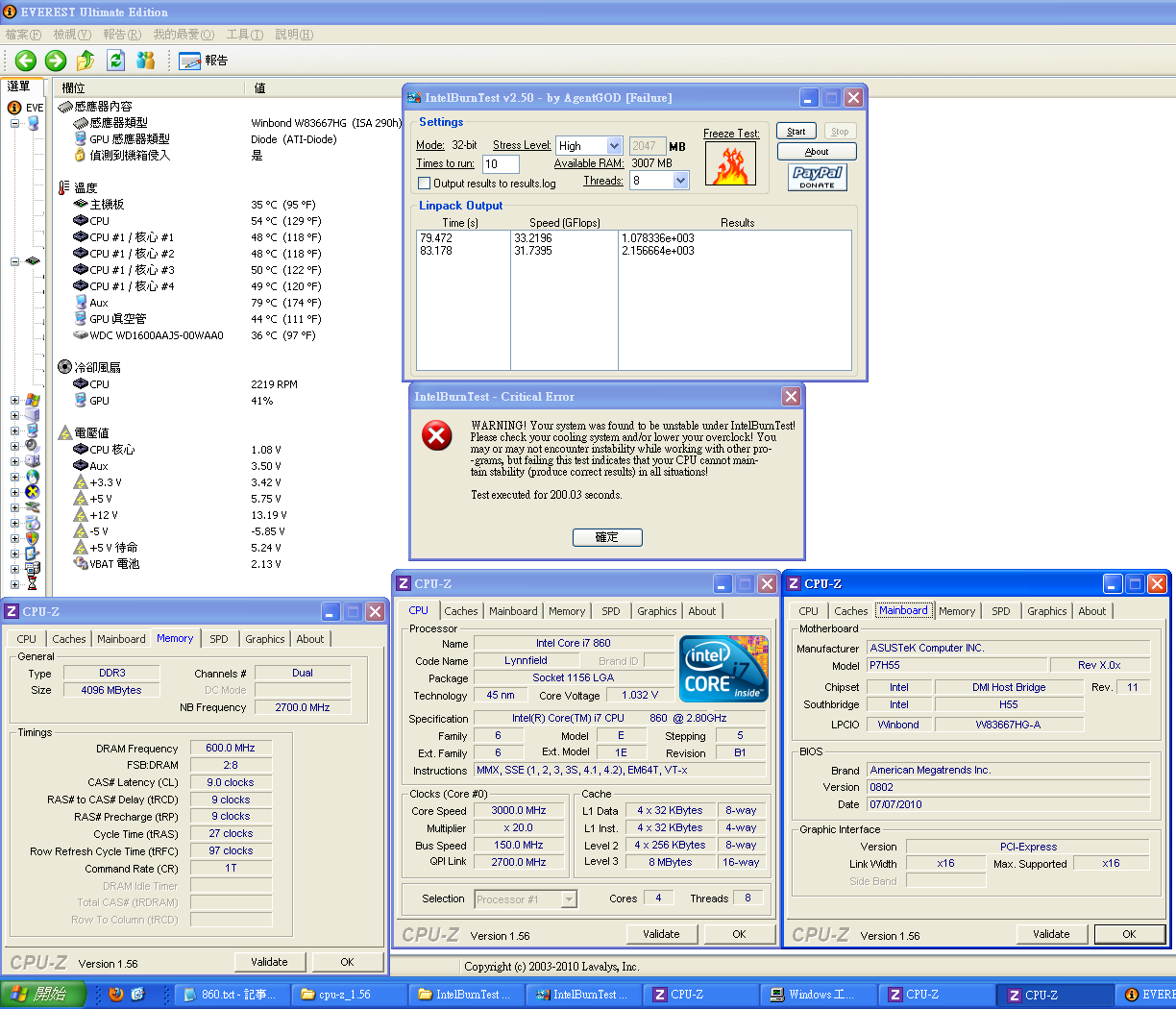Open the 檔案(F) menu

23,35
